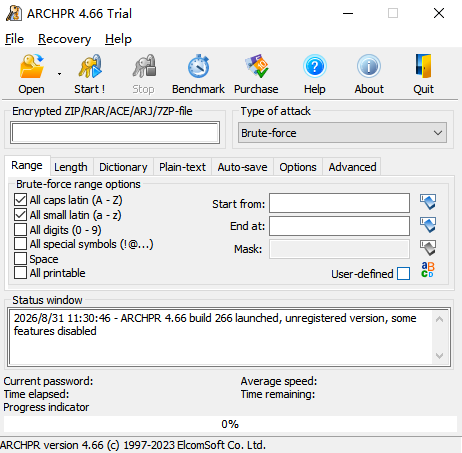
Task: Toggle All small latin (a - z)
Action: [20, 215]
